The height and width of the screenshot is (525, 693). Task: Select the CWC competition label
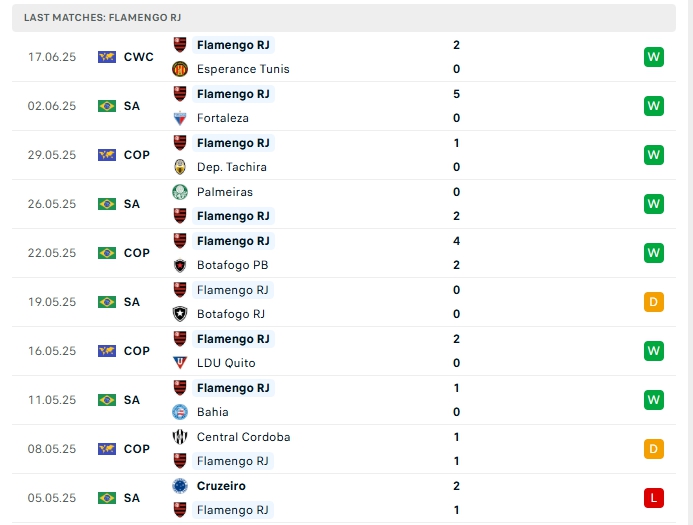(139, 57)
